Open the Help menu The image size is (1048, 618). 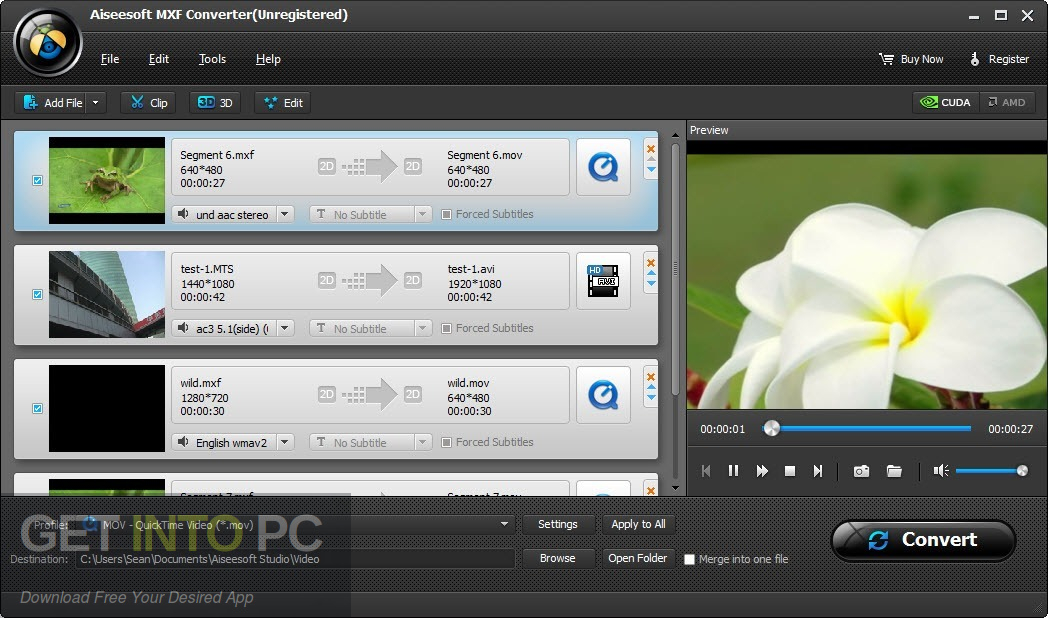[x=268, y=59]
